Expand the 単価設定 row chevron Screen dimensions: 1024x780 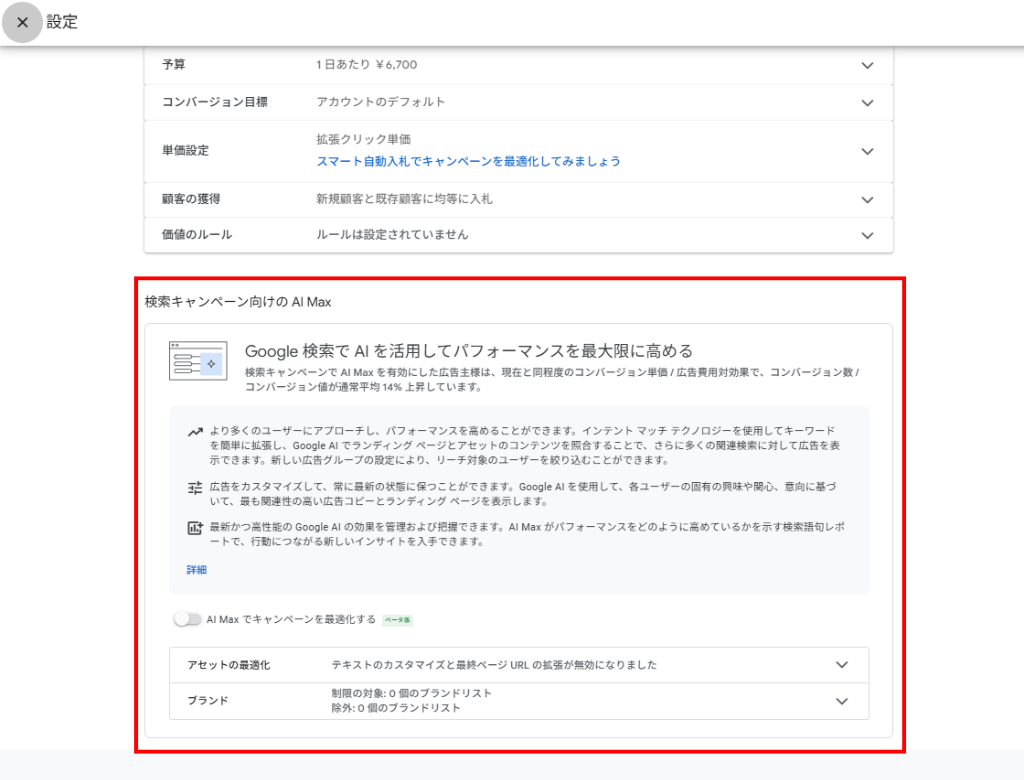[867, 151]
